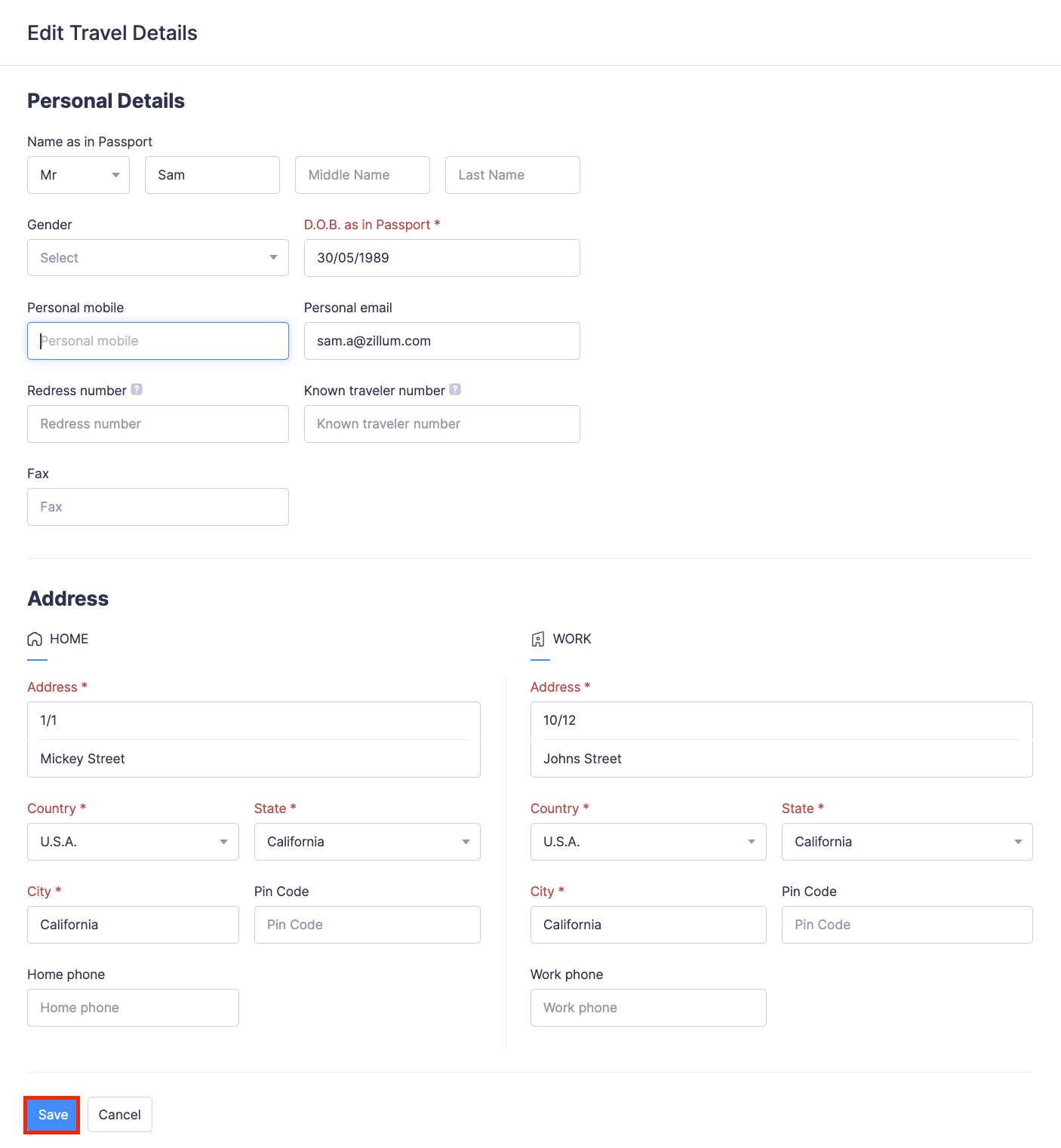Click the Work phone input field

[x=648, y=1008]
